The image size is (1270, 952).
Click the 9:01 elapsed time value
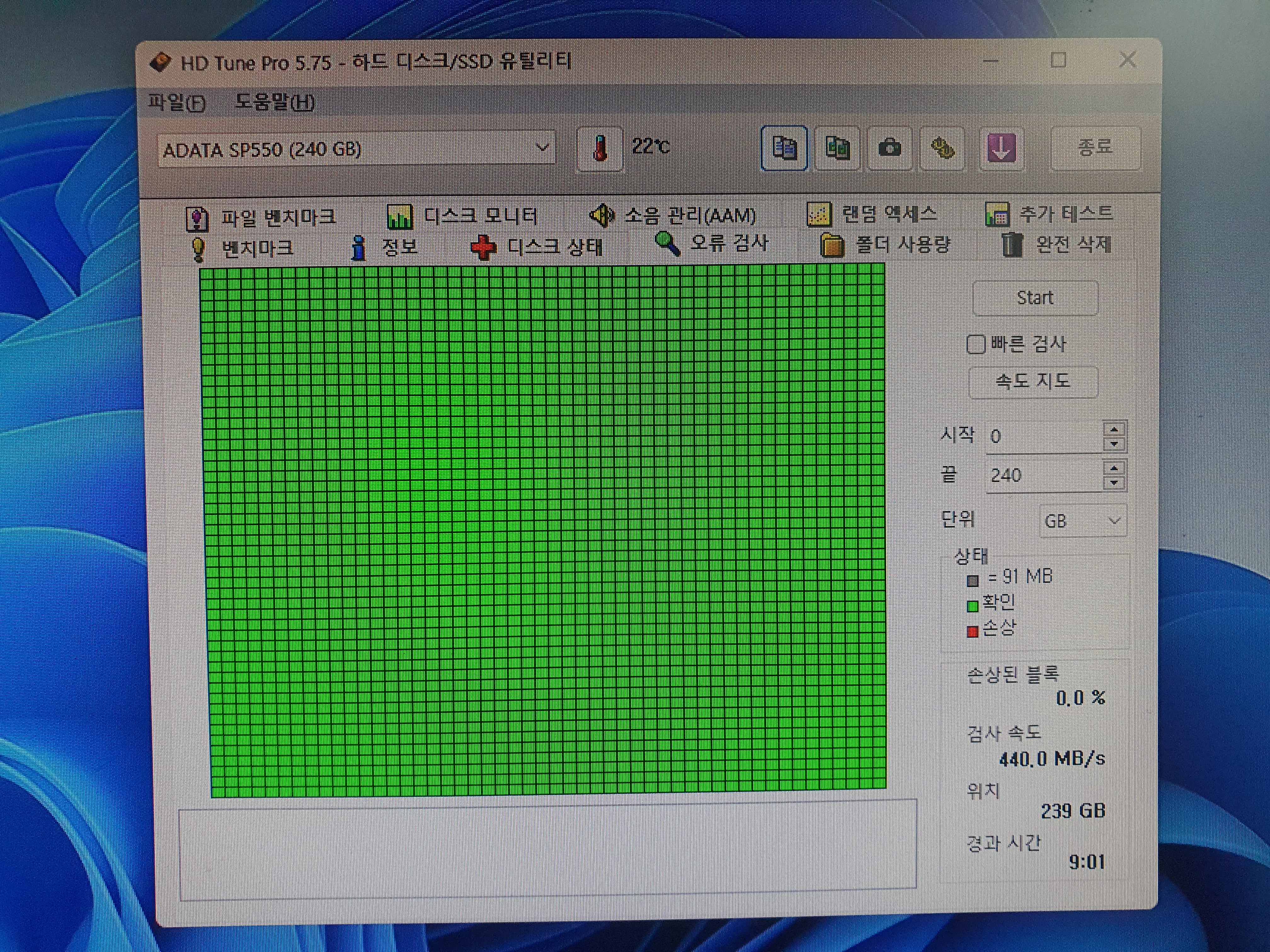1087,861
